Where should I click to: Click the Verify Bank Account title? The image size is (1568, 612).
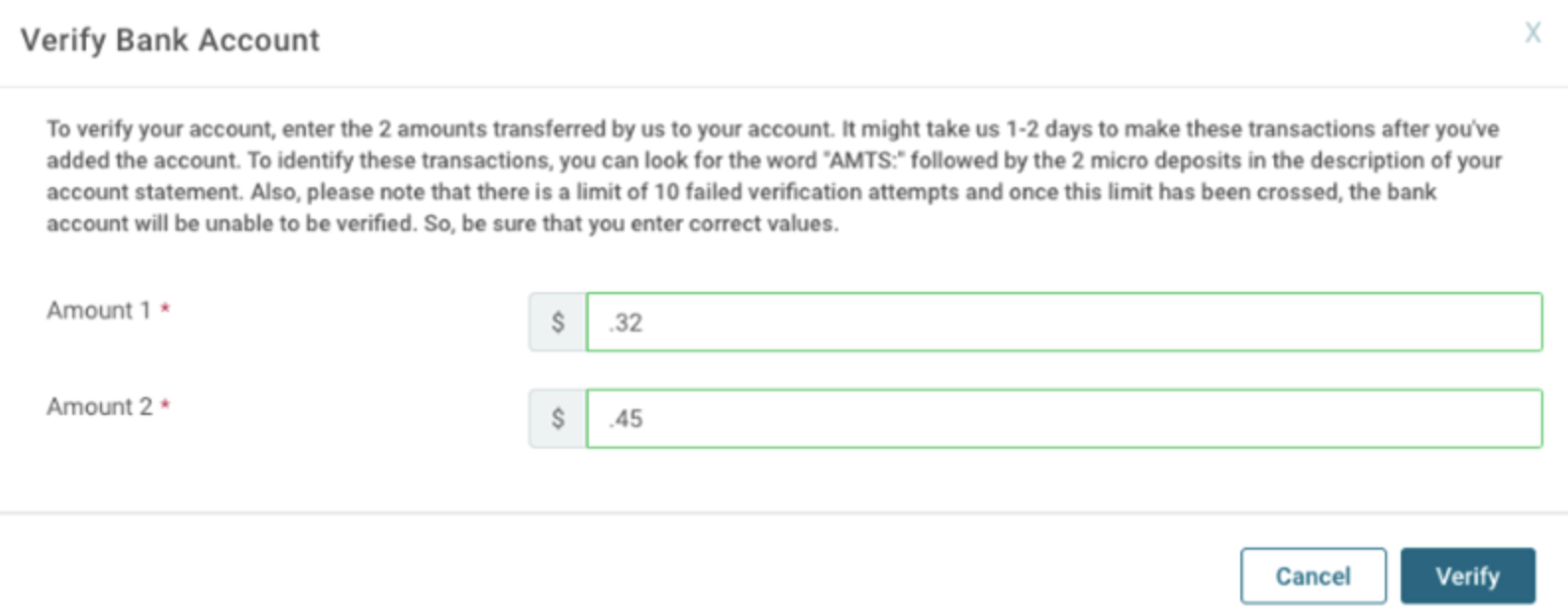[170, 40]
